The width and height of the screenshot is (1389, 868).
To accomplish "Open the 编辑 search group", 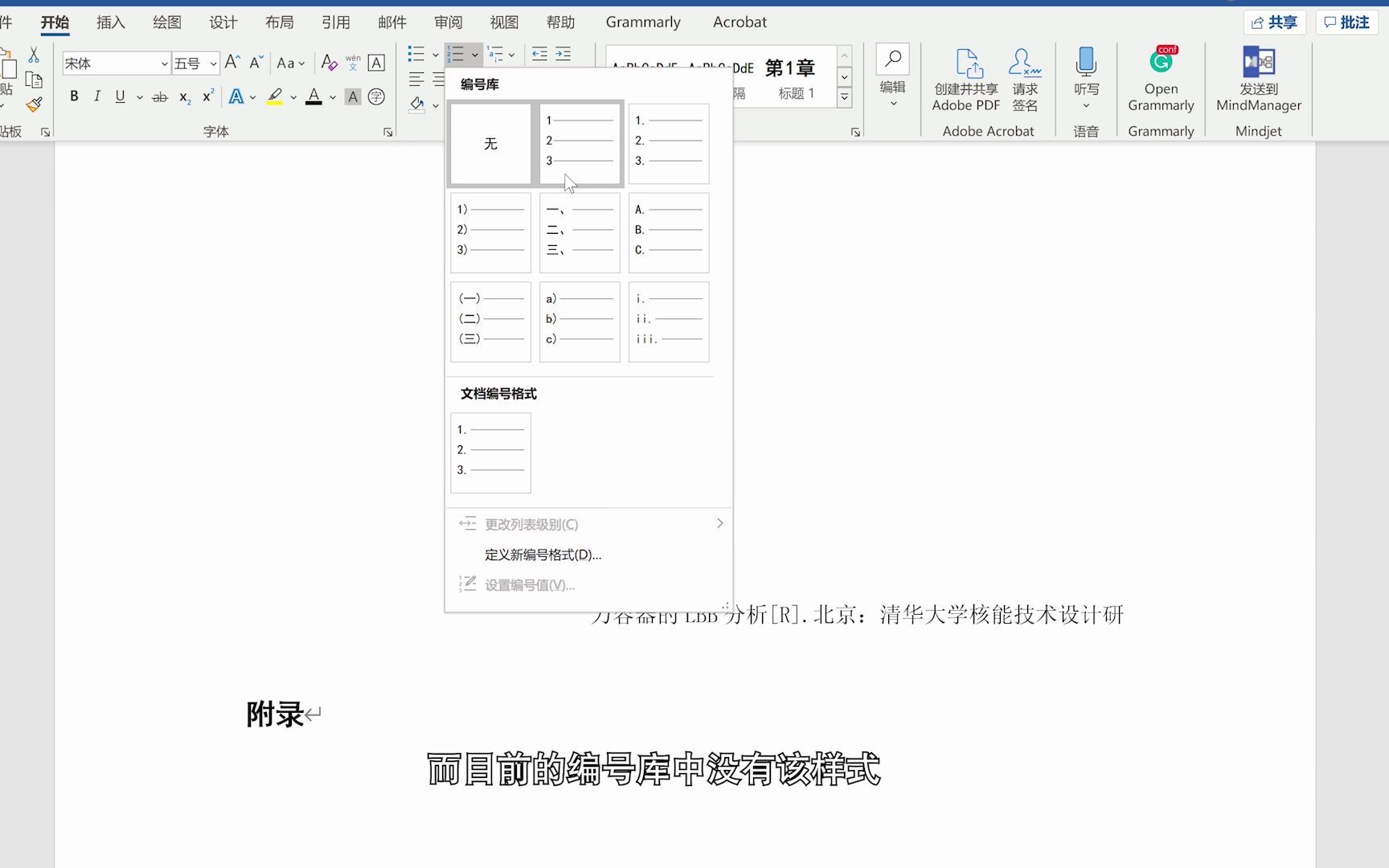I will point(892,76).
